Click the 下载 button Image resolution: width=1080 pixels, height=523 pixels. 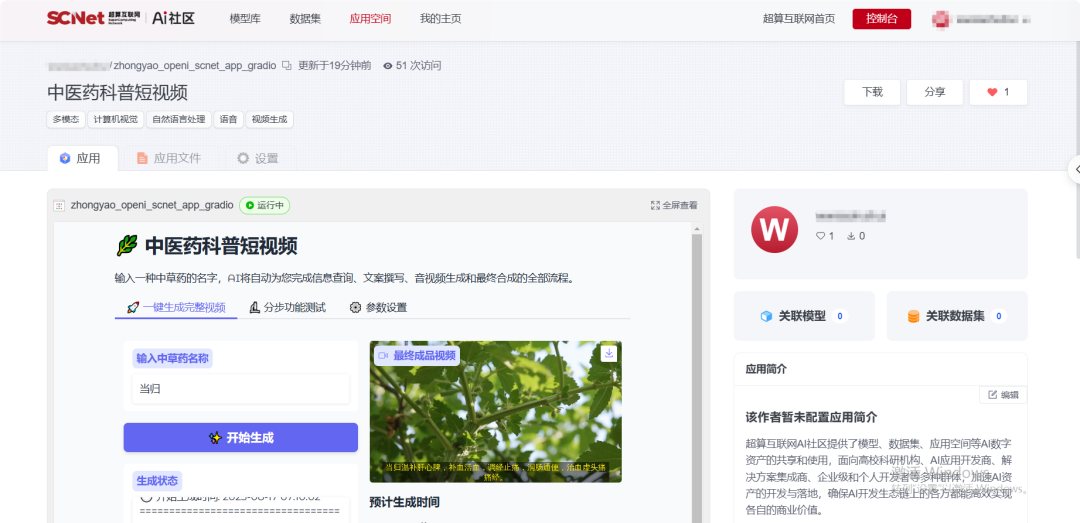(x=872, y=92)
